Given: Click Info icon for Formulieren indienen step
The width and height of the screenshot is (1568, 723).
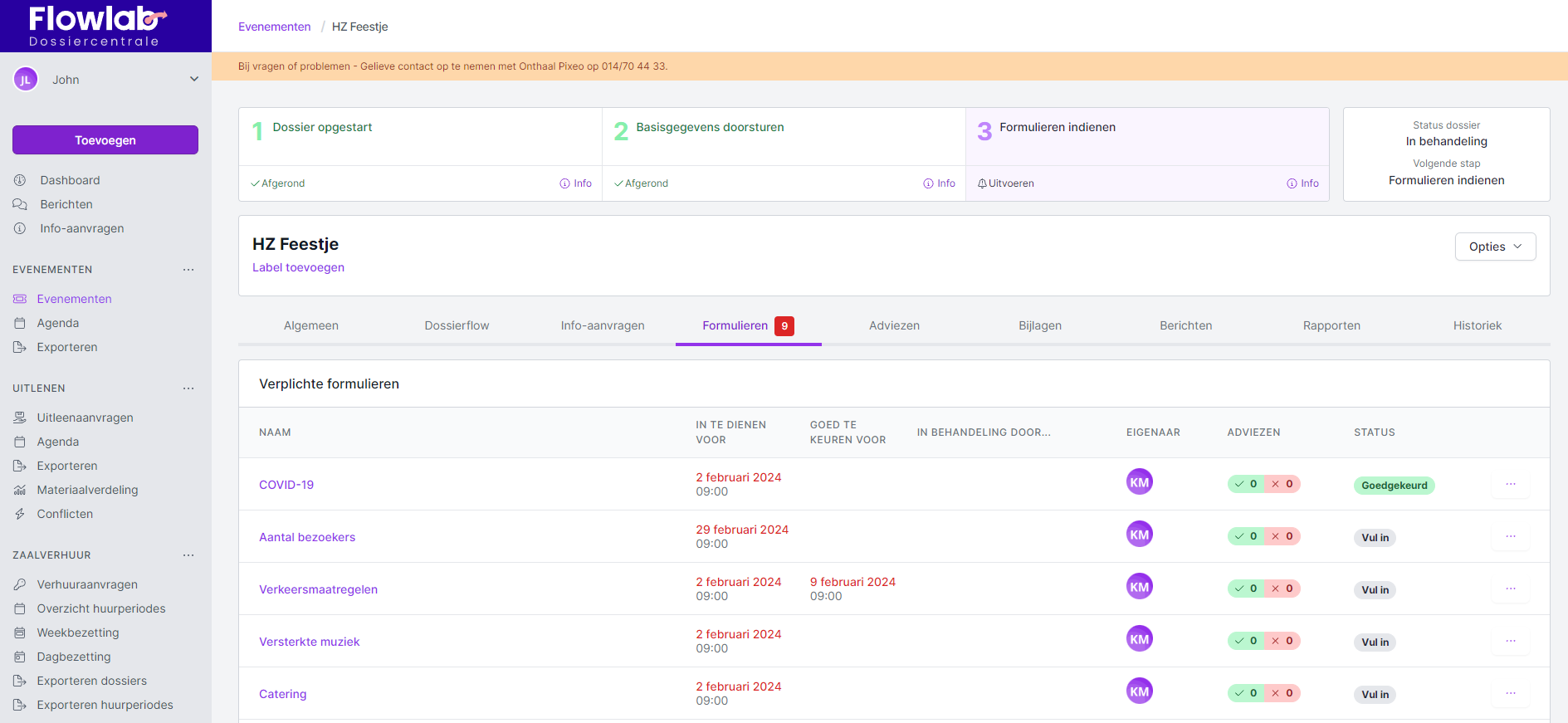Looking at the screenshot, I should [x=1292, y=183].
